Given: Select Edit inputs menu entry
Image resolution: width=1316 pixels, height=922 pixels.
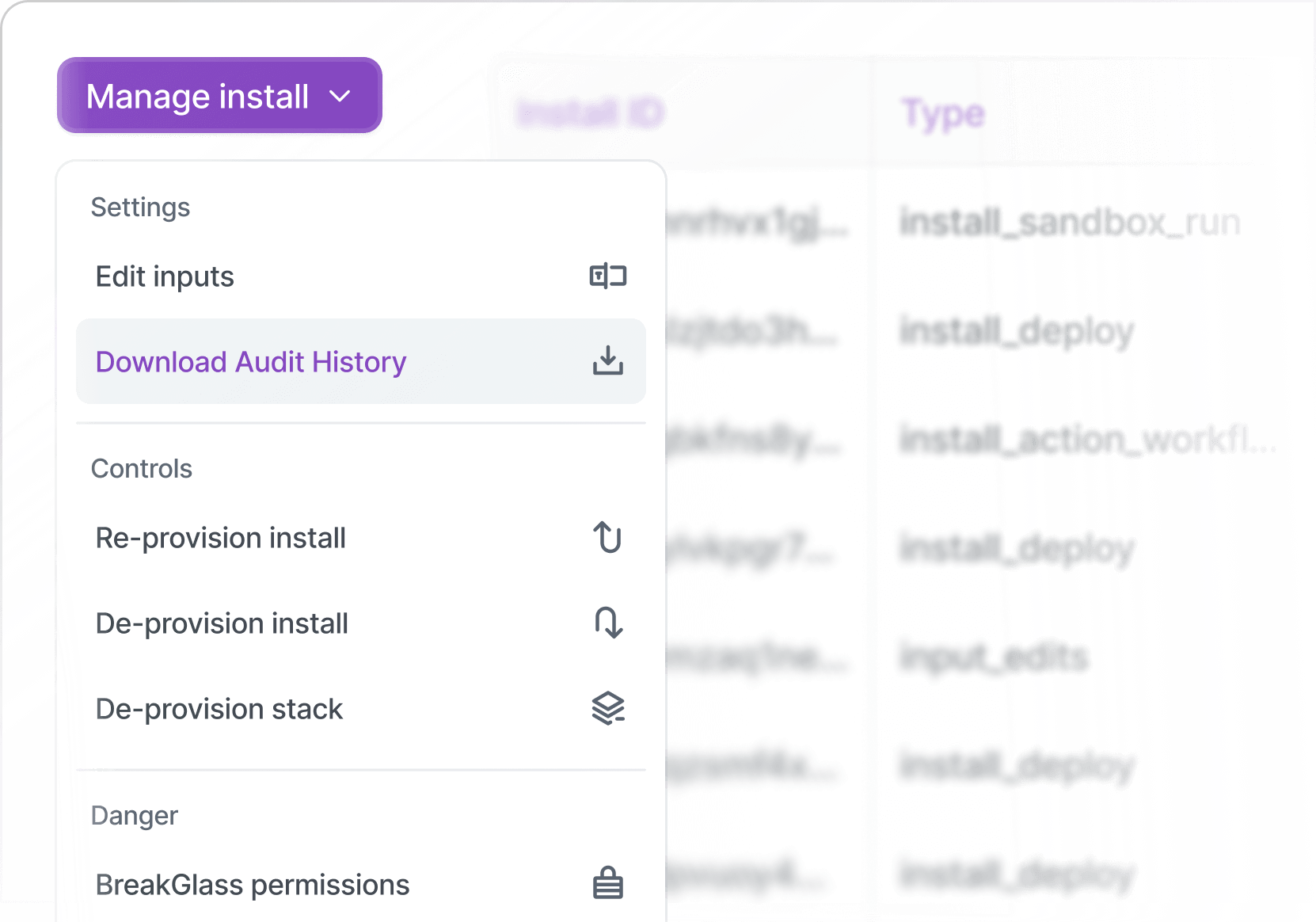Looking at the screenshot, I should pos(165,276).
